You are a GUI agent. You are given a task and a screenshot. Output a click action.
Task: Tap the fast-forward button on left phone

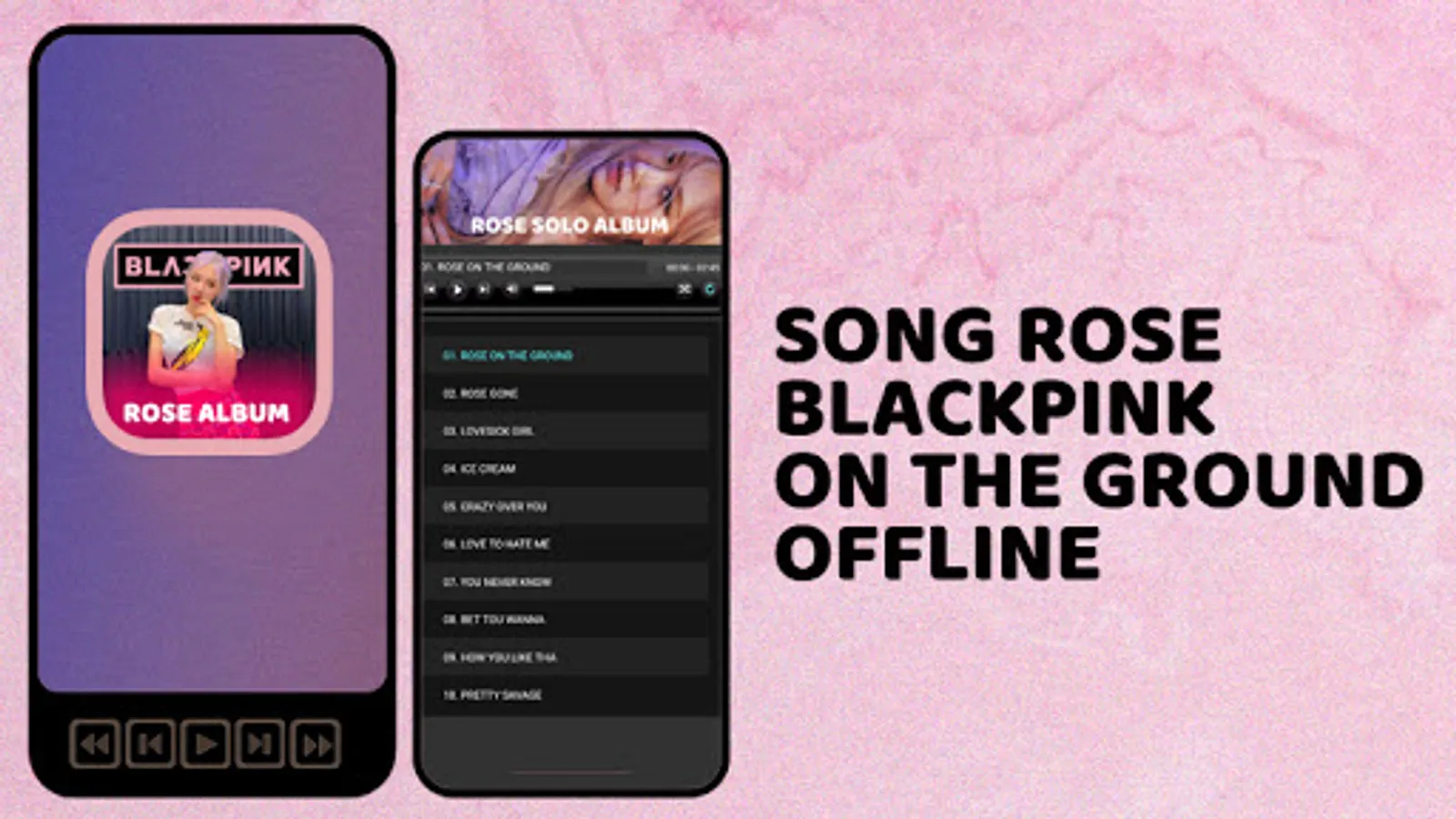click(x=316, y=743)
